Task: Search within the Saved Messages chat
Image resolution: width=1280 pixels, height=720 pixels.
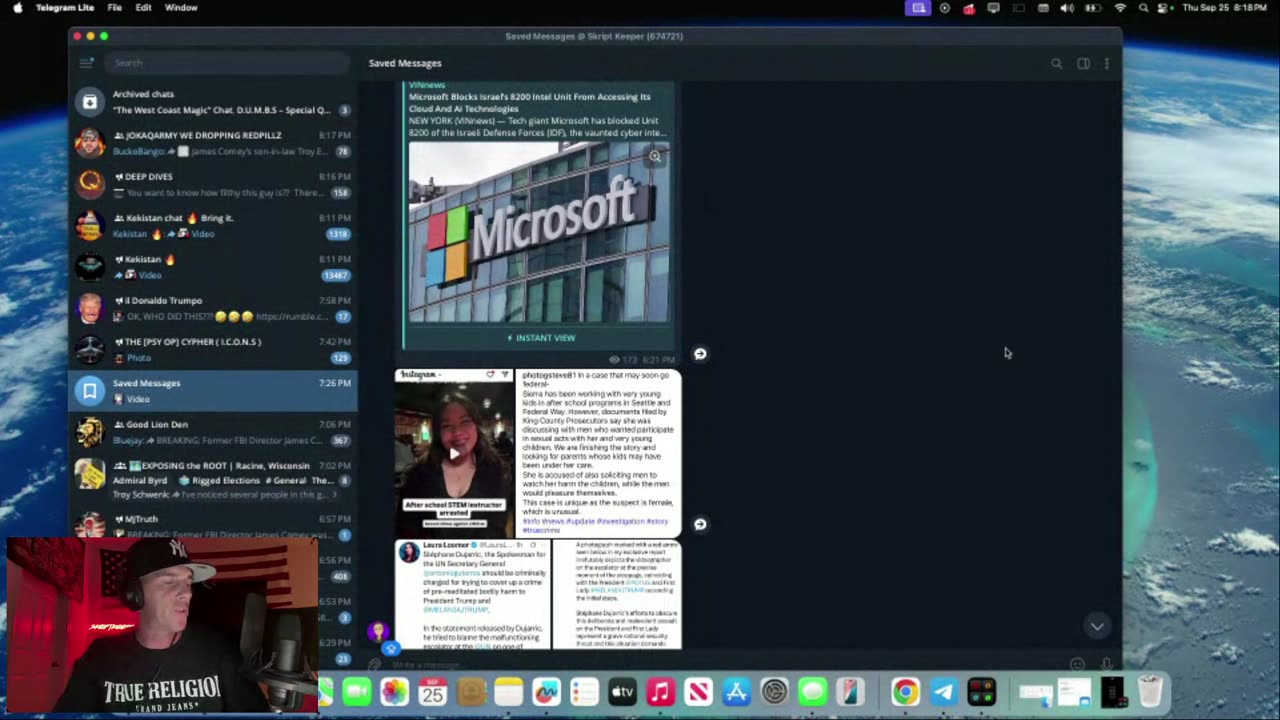Action: point(1056,64)
